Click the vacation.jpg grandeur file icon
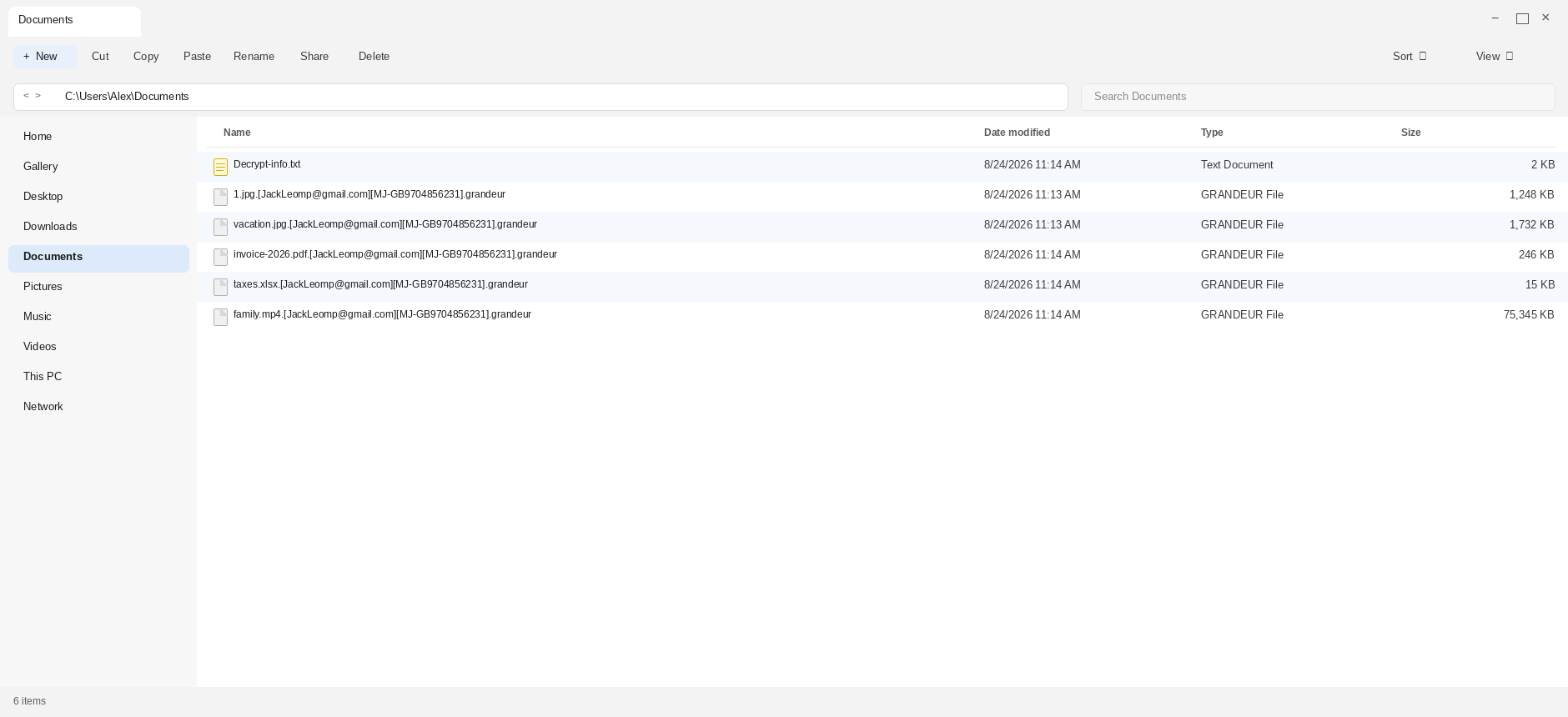This screenshot has height=717, width=1568. [x=220, y=228]
